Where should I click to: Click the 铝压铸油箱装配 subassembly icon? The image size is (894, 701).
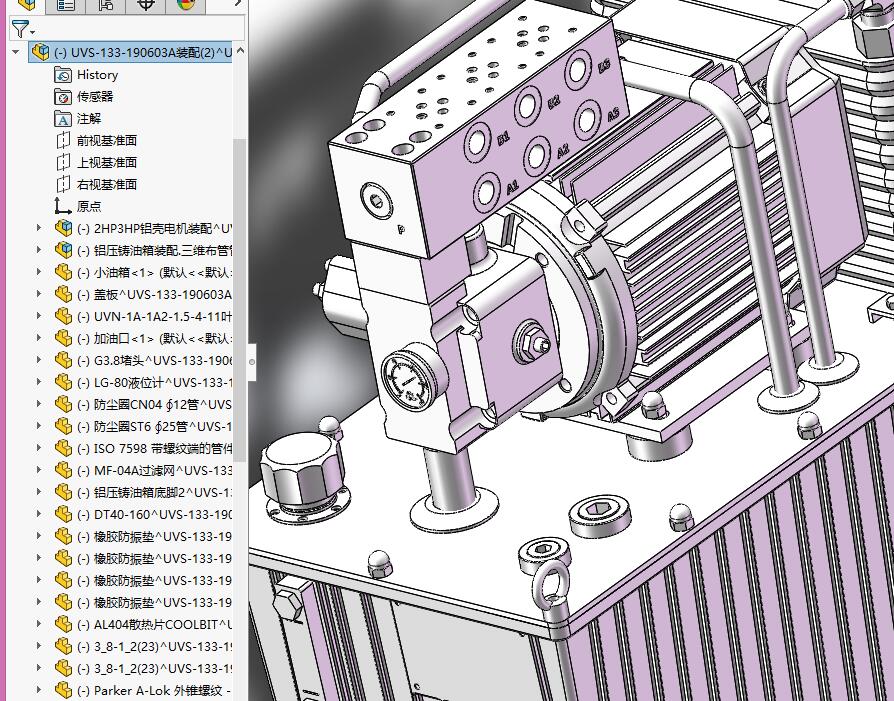(63, 250)
